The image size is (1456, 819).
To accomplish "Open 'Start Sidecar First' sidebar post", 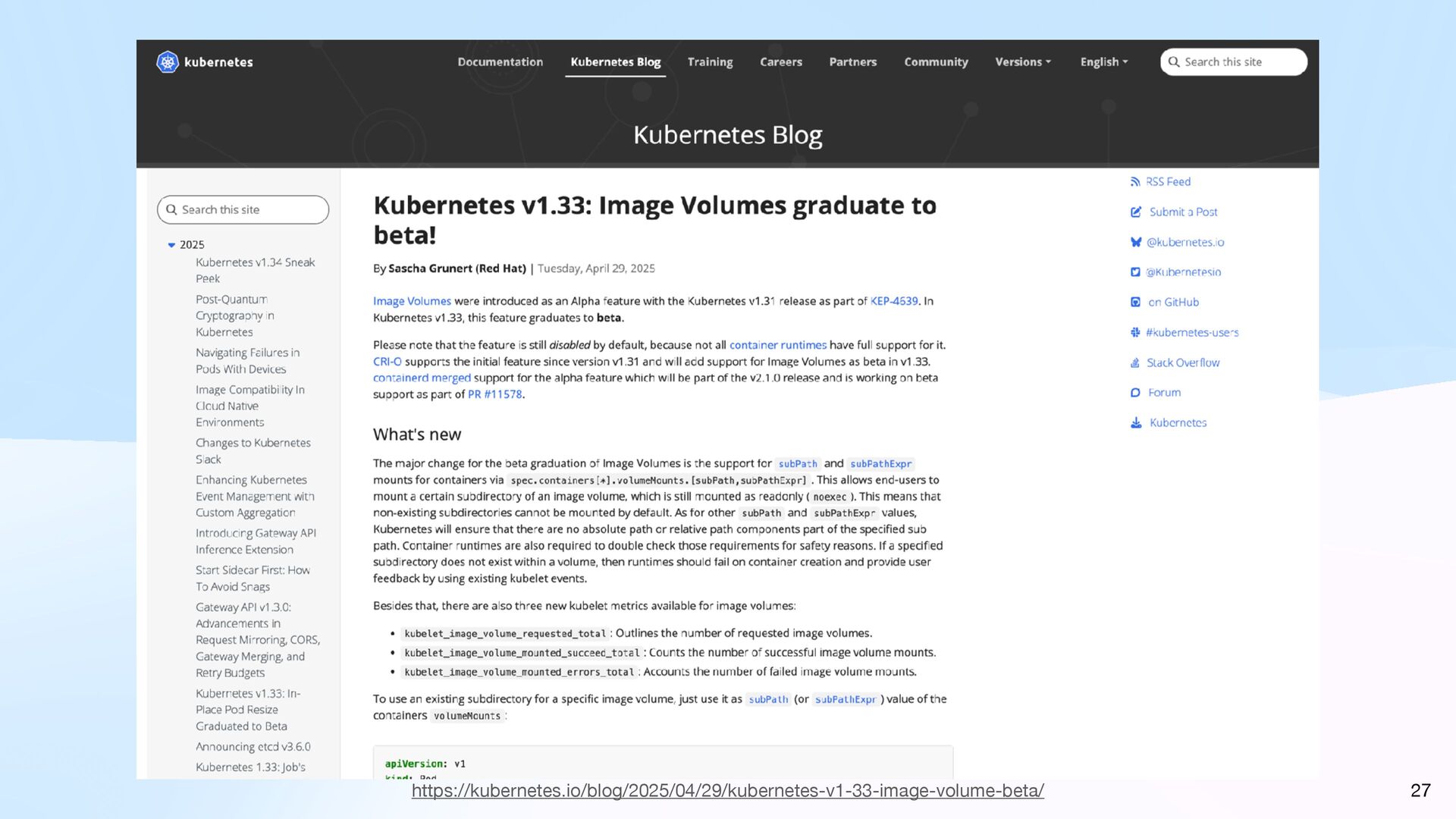I will pos(253,579).
